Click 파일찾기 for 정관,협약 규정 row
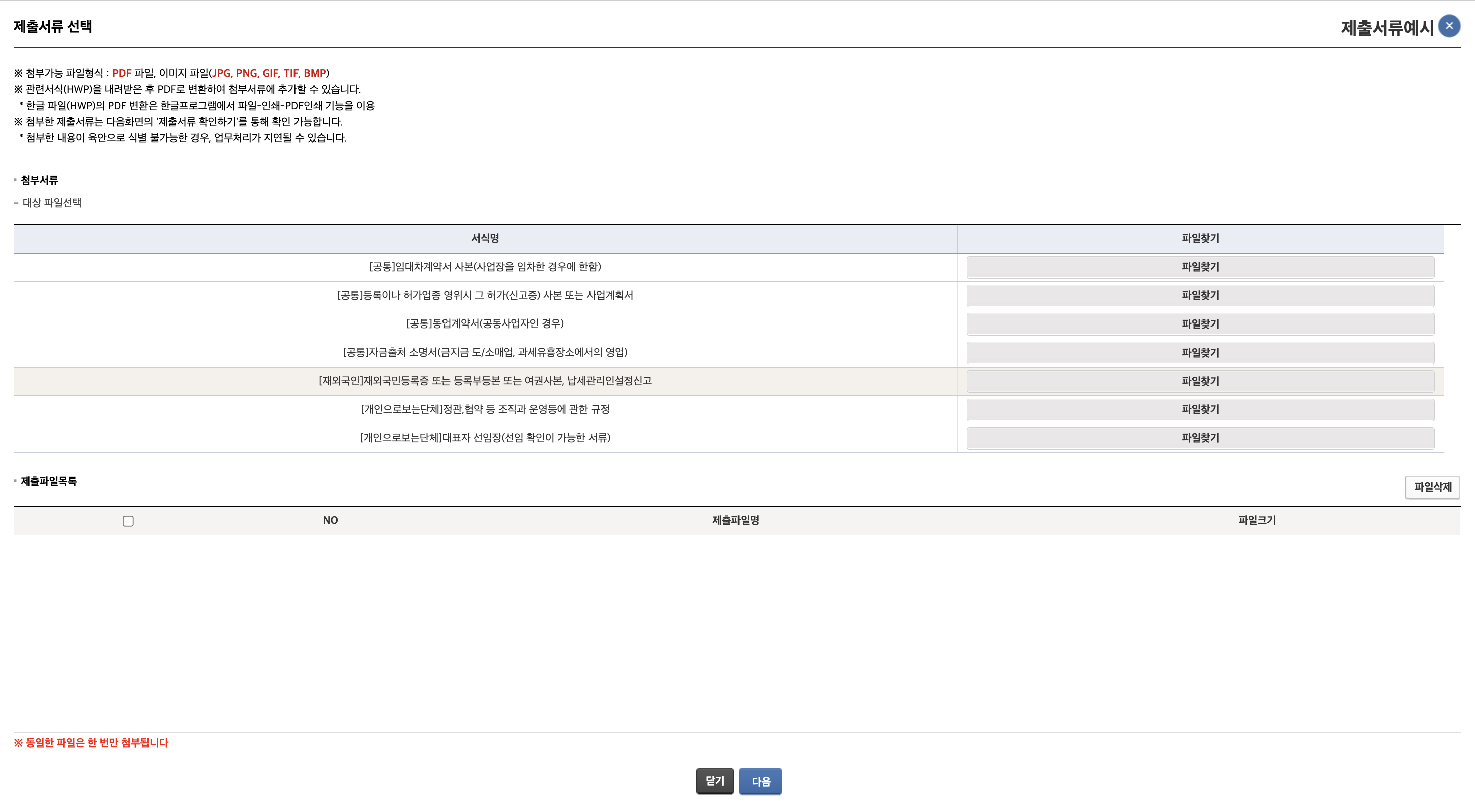This screenshot has width=1475, height=812. point(1200,409)
